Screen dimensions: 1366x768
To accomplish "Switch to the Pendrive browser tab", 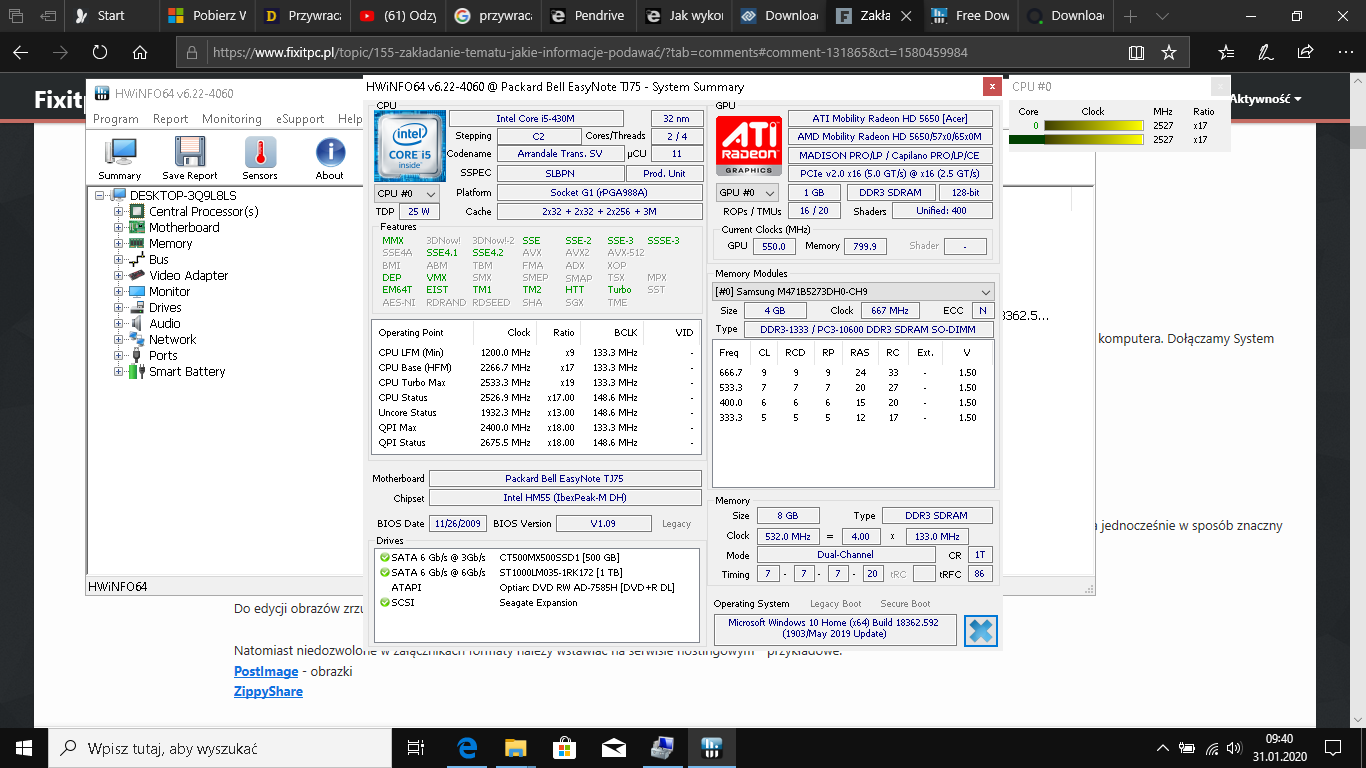I will point(588,16).
